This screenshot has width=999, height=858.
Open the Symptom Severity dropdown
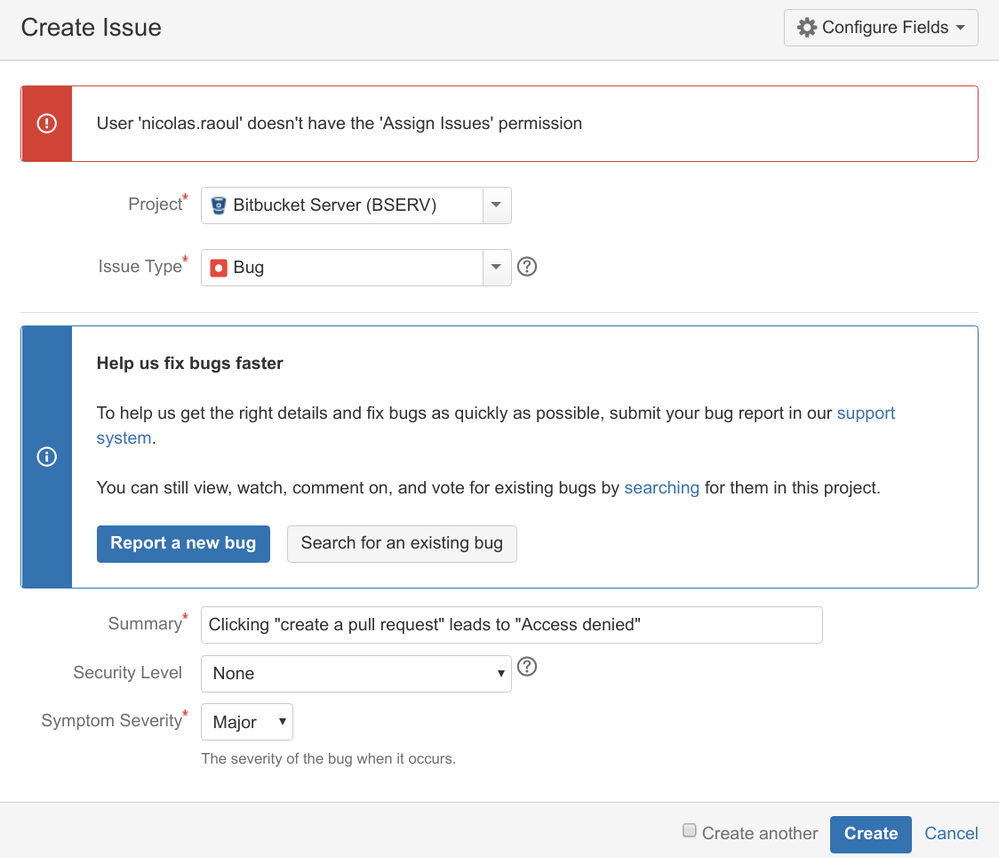coord(247,722)
